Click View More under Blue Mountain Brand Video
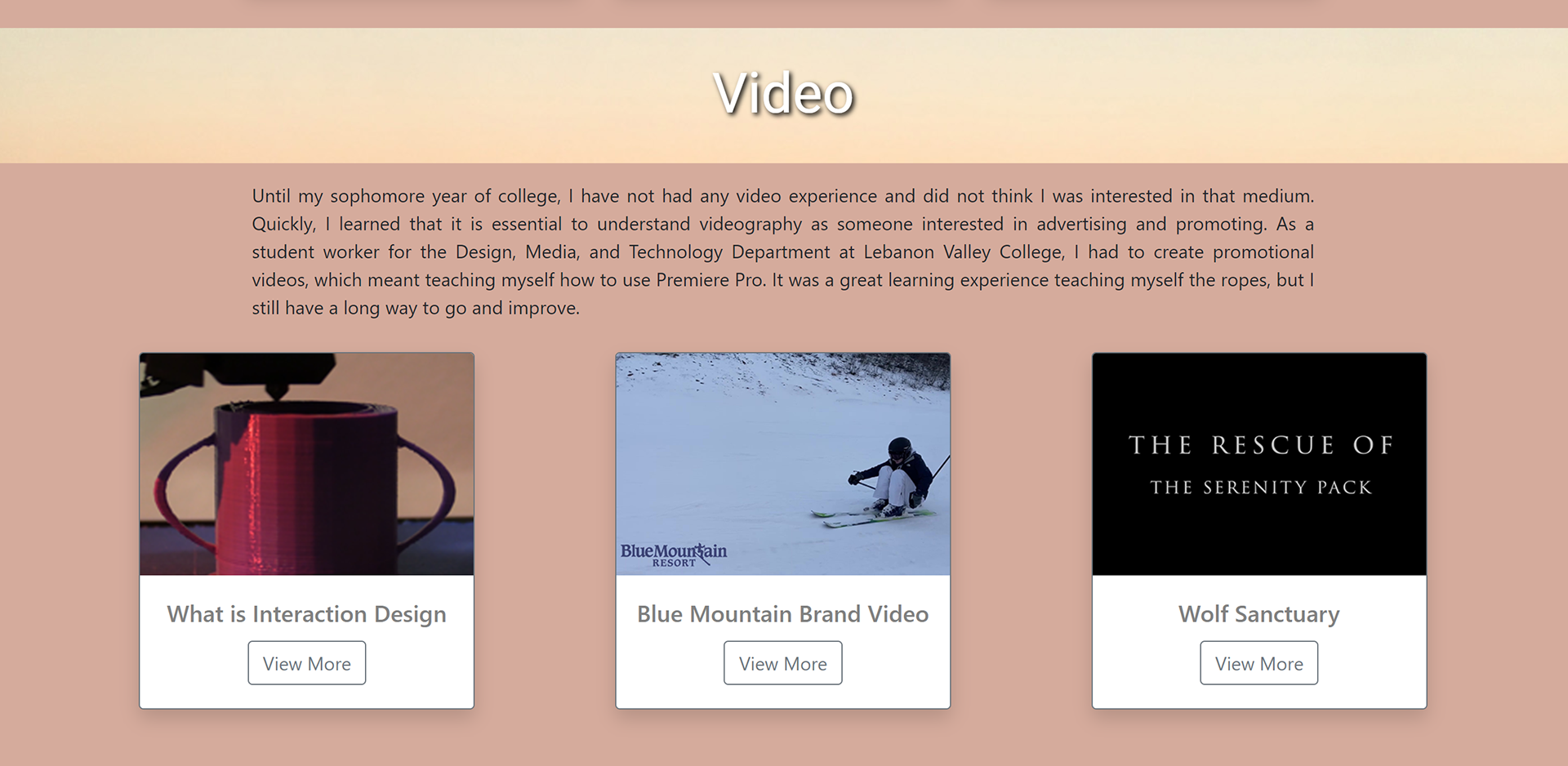The height and width of the screenshot is (766, 1568). point(782,663)
